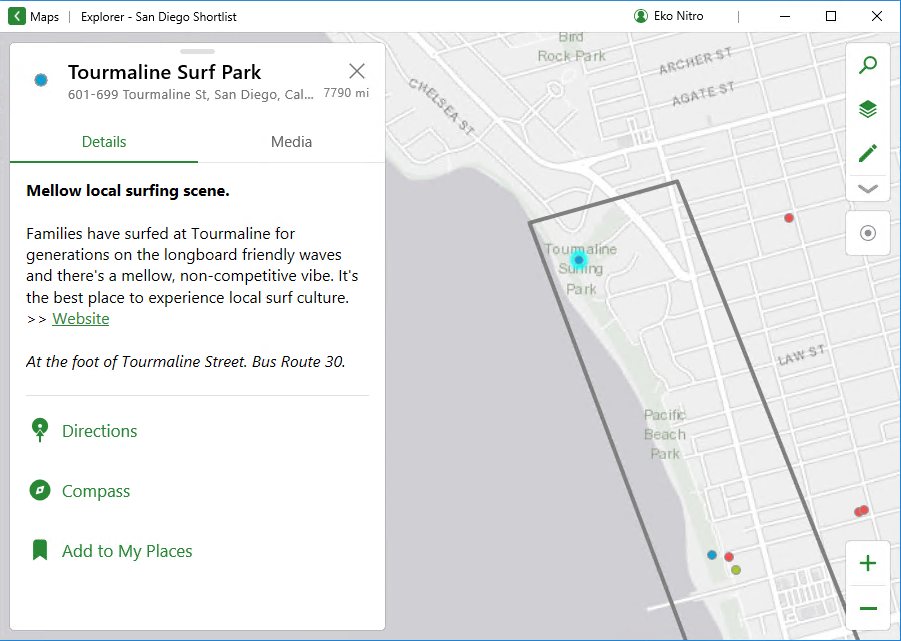Viewport: 901px width, 641px height.
Task: Select the olive green map marker near the beach
Action: 736,570
